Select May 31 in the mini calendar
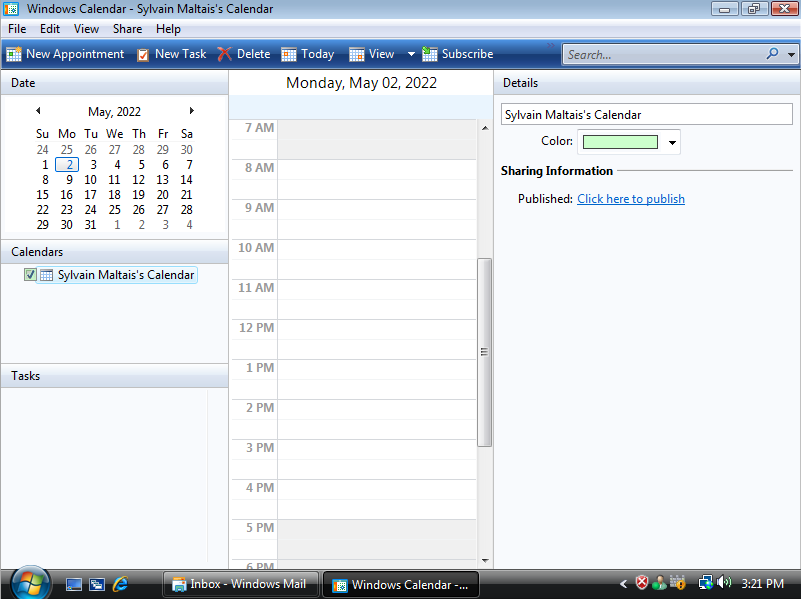This screenshot has width=801, height=599. point(90,225)
